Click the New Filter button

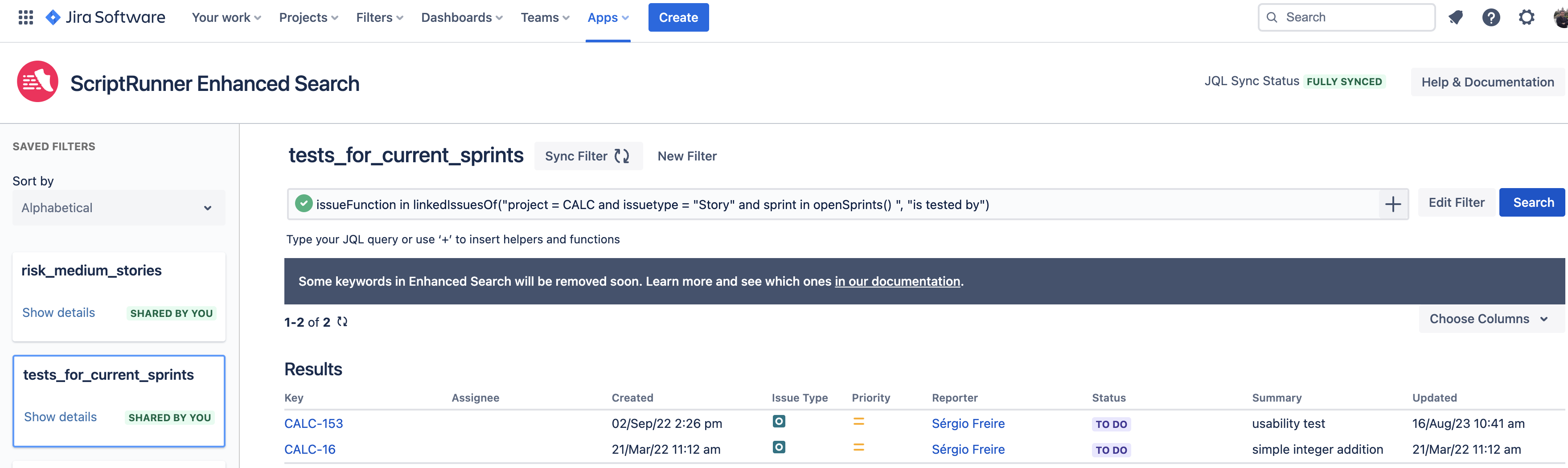pos(687,156)
